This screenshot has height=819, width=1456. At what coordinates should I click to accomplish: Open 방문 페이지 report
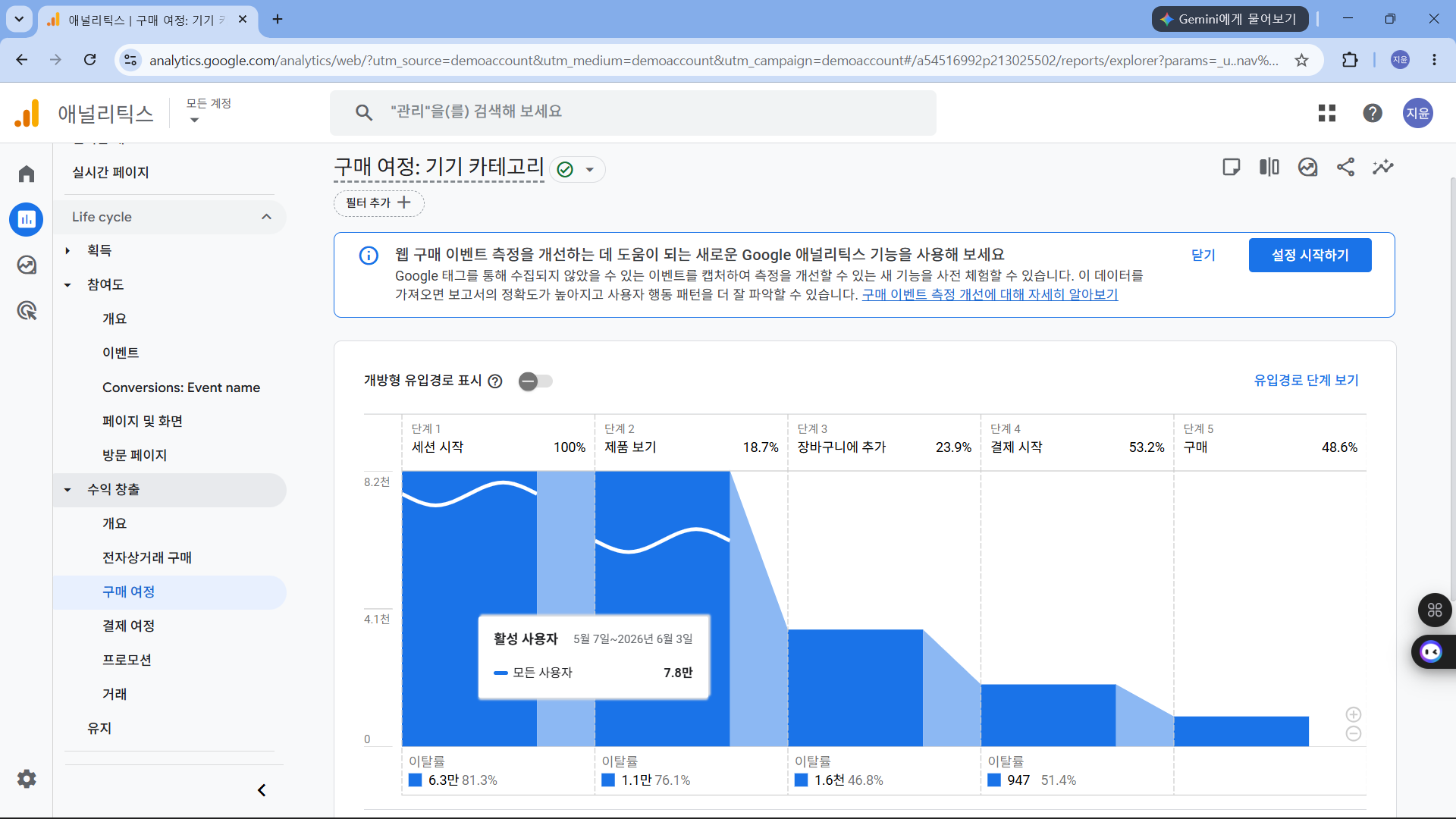coord(134,455)
